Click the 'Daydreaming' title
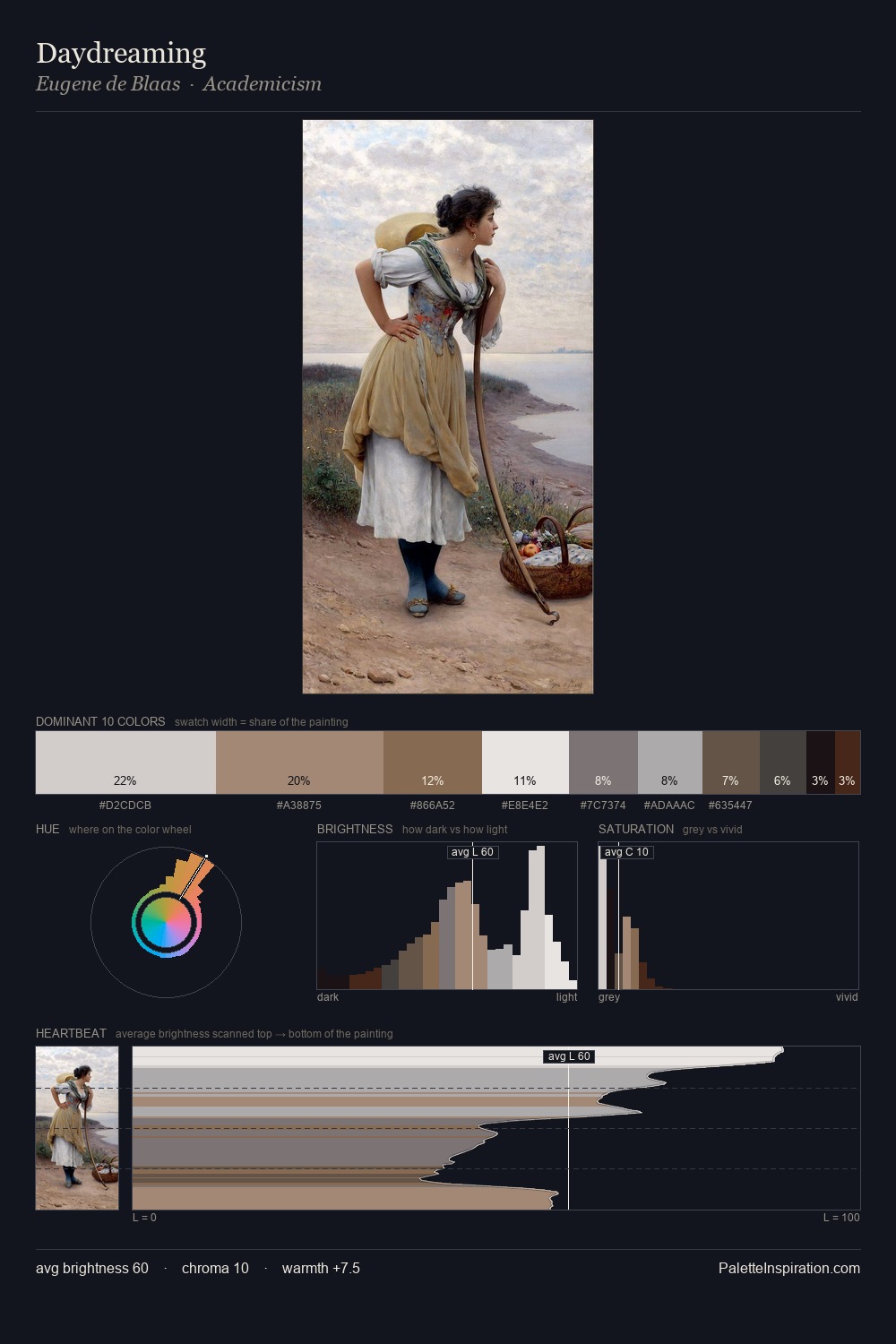896x1344 pixels. click(121, 54)
